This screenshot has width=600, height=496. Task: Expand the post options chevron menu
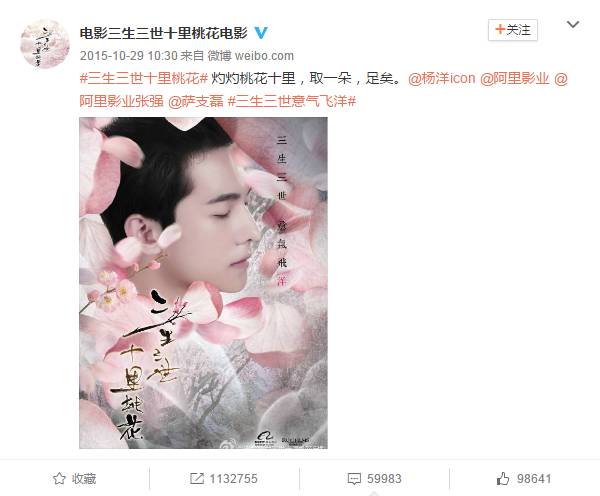tap(572, 24)
